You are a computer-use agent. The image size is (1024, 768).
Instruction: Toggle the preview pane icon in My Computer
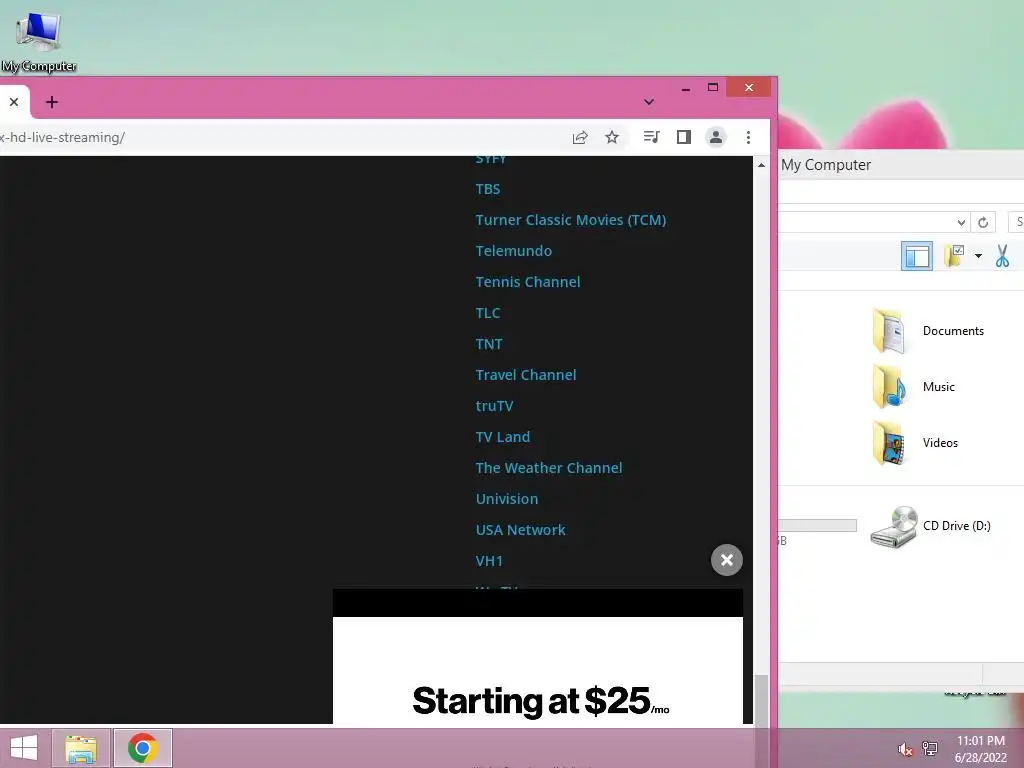point(917,255)
